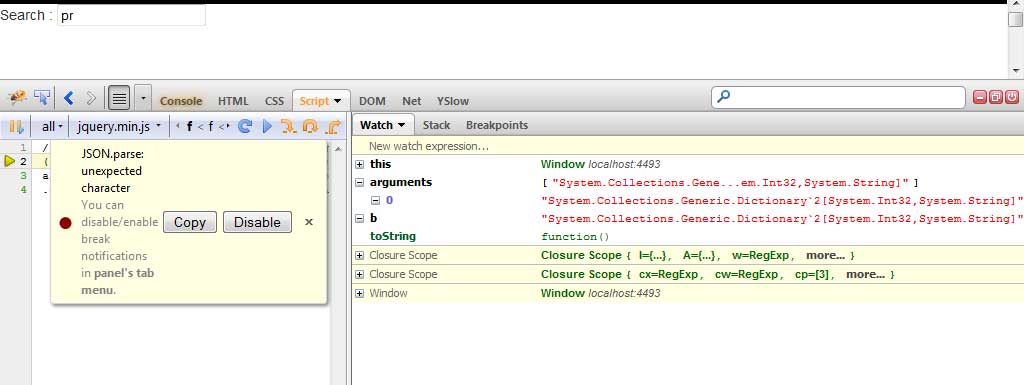Expand the first Closure Scope row
This screenshot has width=1024, height=385.
tap(360, 255)
